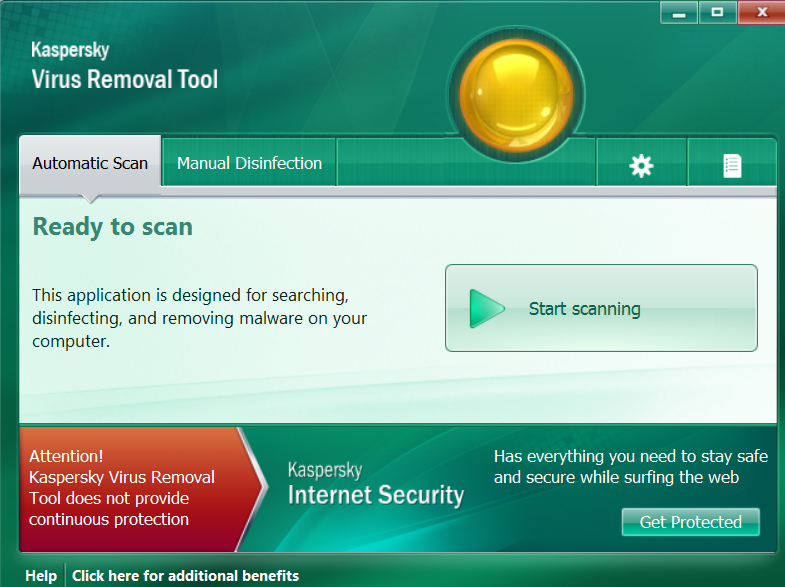Click the 'This application is designed' description text
The height and width of the screenshot is (587, 785).
click(x=199, y=318)
